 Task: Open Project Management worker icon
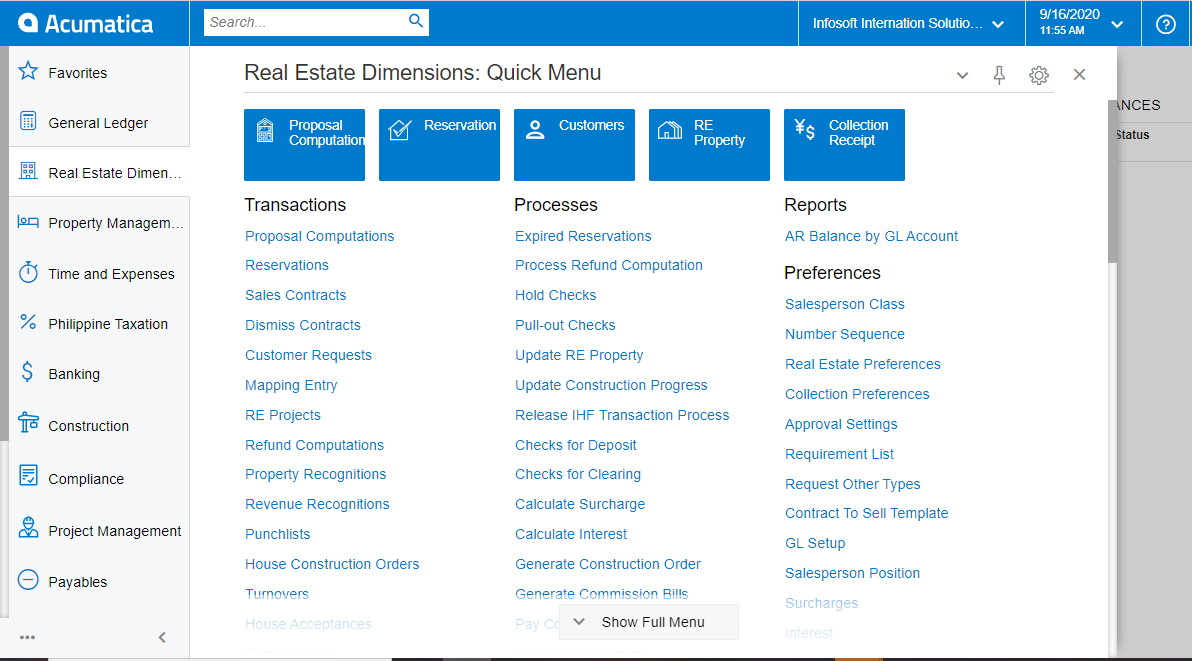[28, 528]
